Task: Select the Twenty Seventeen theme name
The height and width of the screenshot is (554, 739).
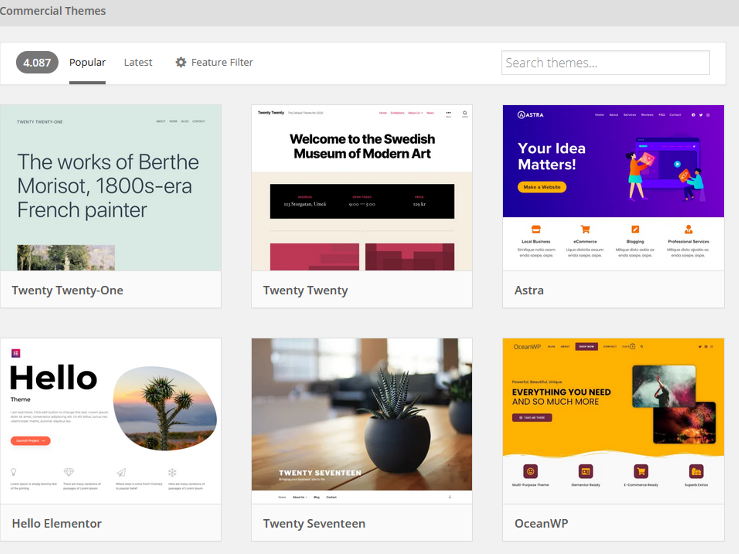Action: (314, 523)
